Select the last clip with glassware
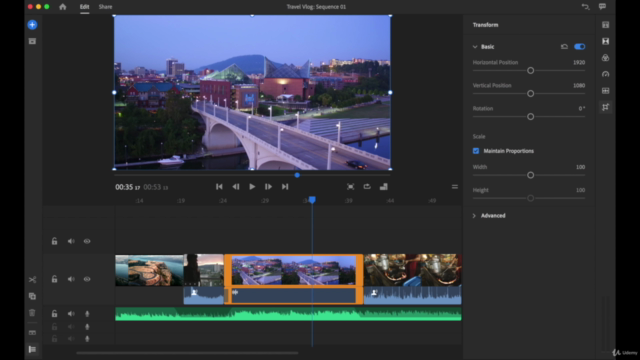The width and height of the screenshot is (640, 360). point(413,270)
